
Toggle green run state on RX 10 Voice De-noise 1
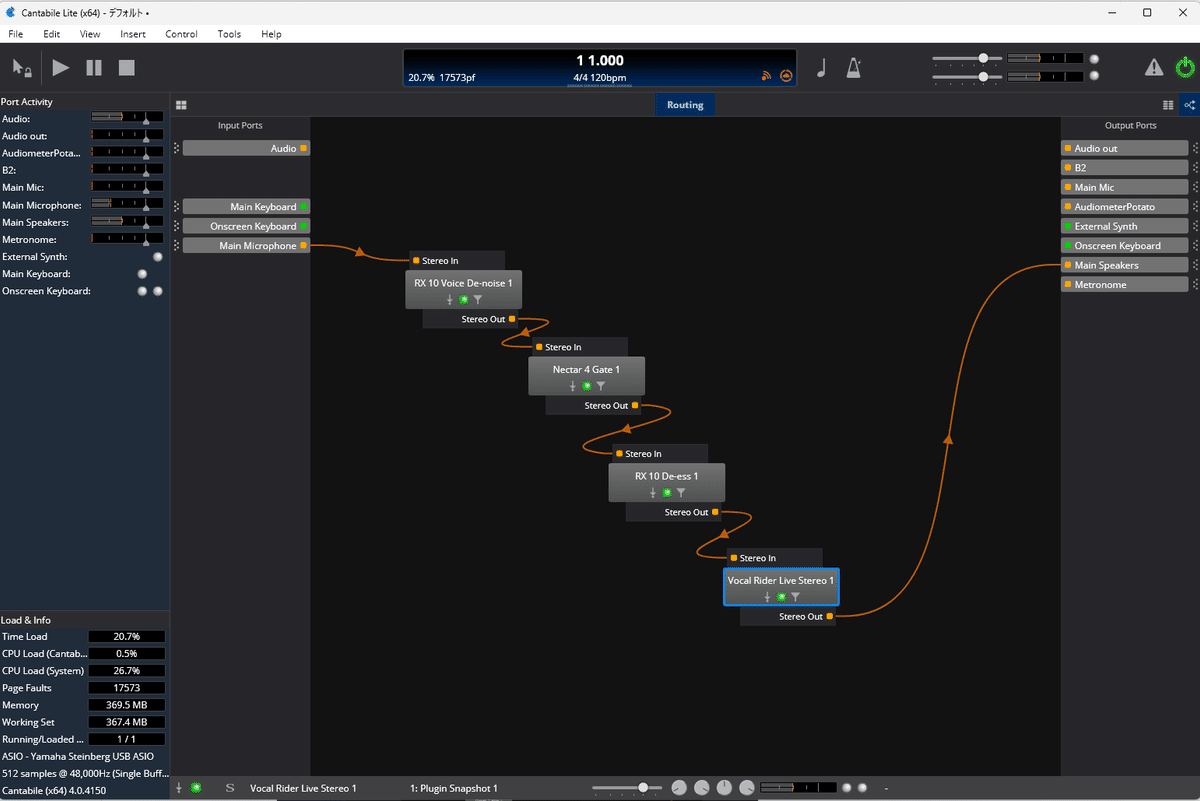pos(464,299)
